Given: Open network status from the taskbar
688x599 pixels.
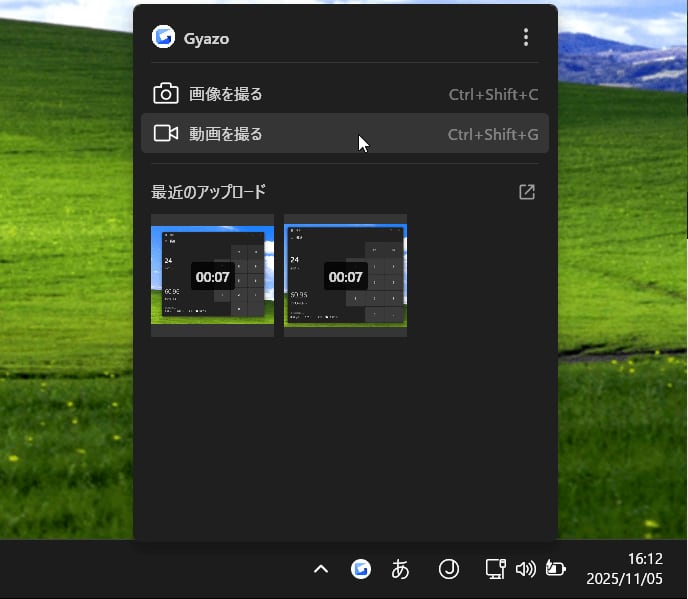Looking at the screenshot, I should tap(495, 569).
